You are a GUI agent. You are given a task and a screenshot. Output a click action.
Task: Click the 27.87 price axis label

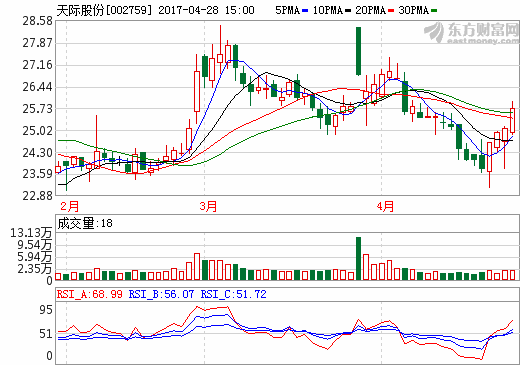pos(38,43)
